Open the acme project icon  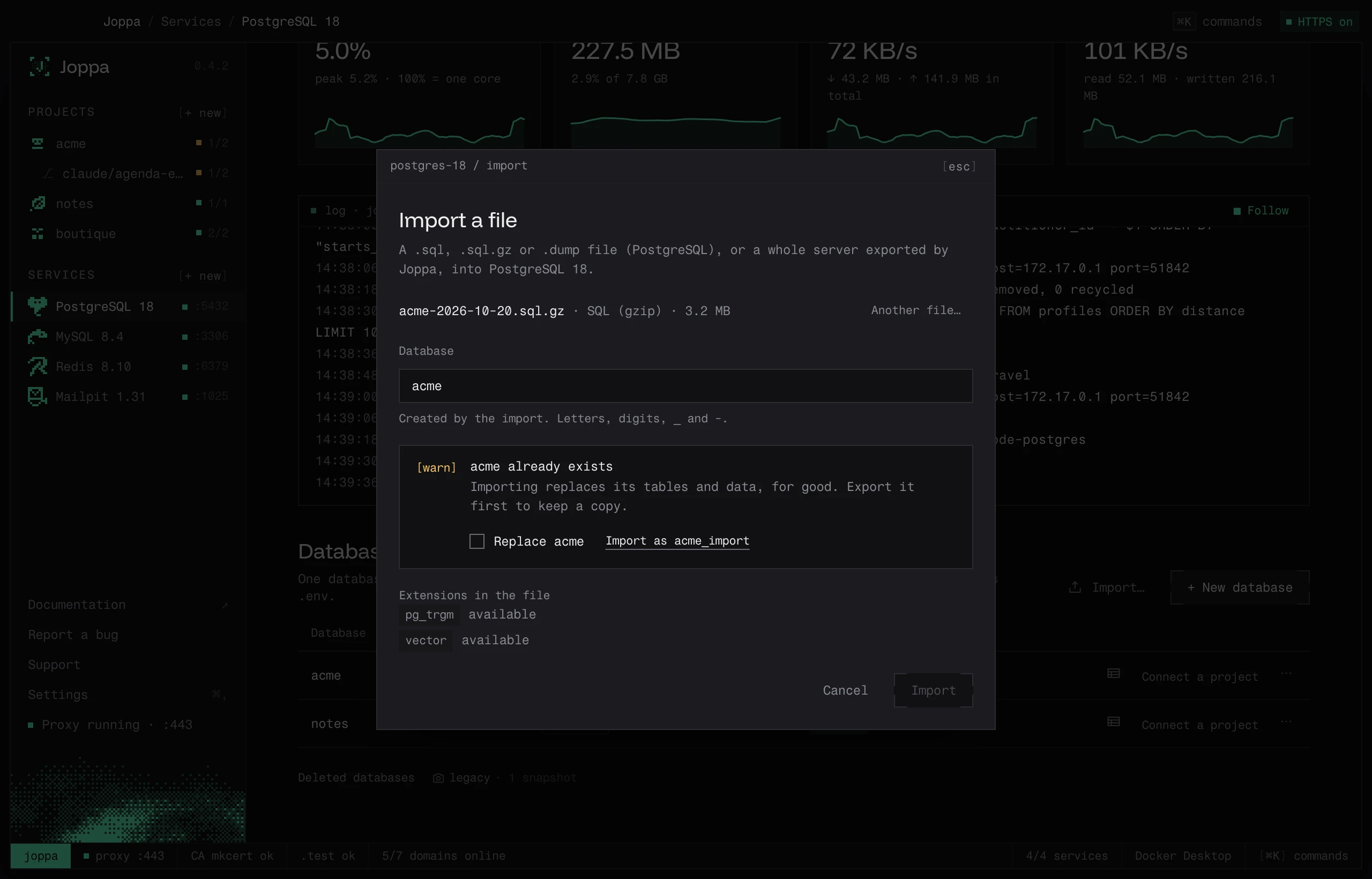[x=38, y=143]
